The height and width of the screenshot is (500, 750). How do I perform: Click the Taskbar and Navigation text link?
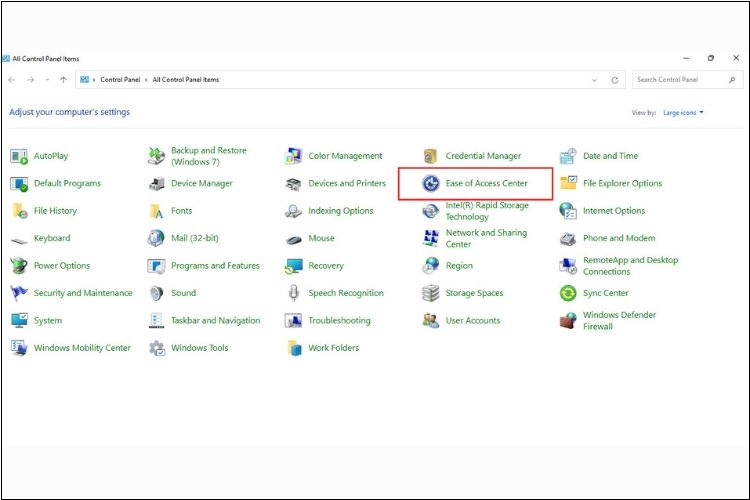tap(216, 321)
